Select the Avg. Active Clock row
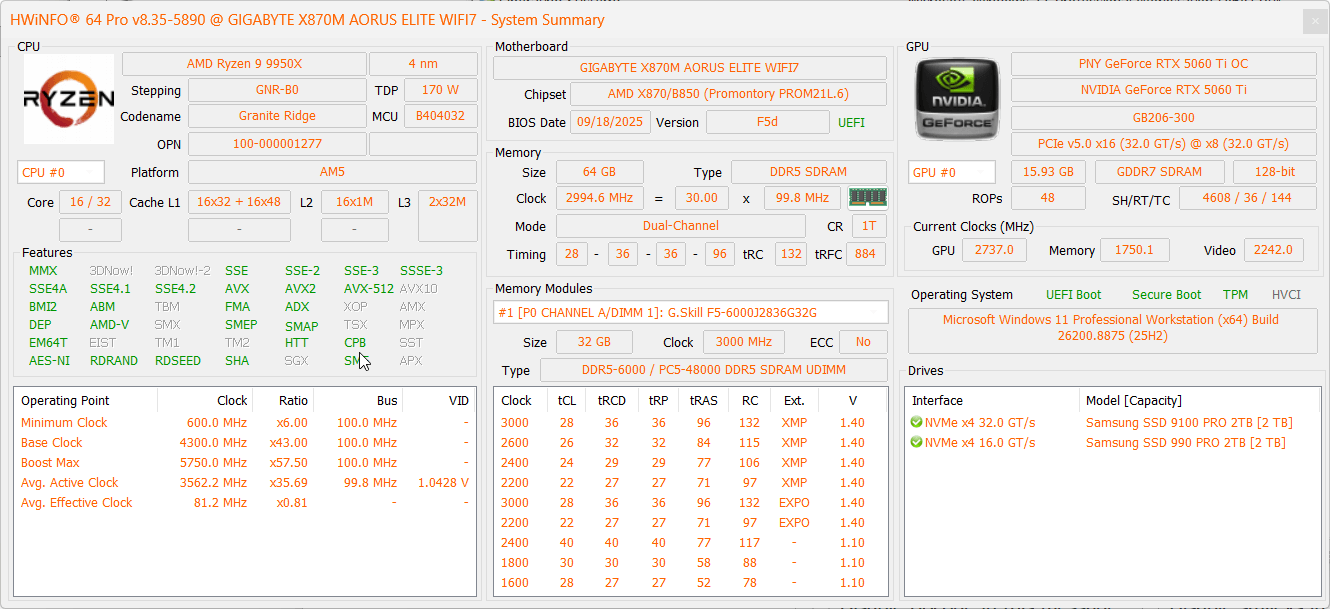 [x=245, y=482]
